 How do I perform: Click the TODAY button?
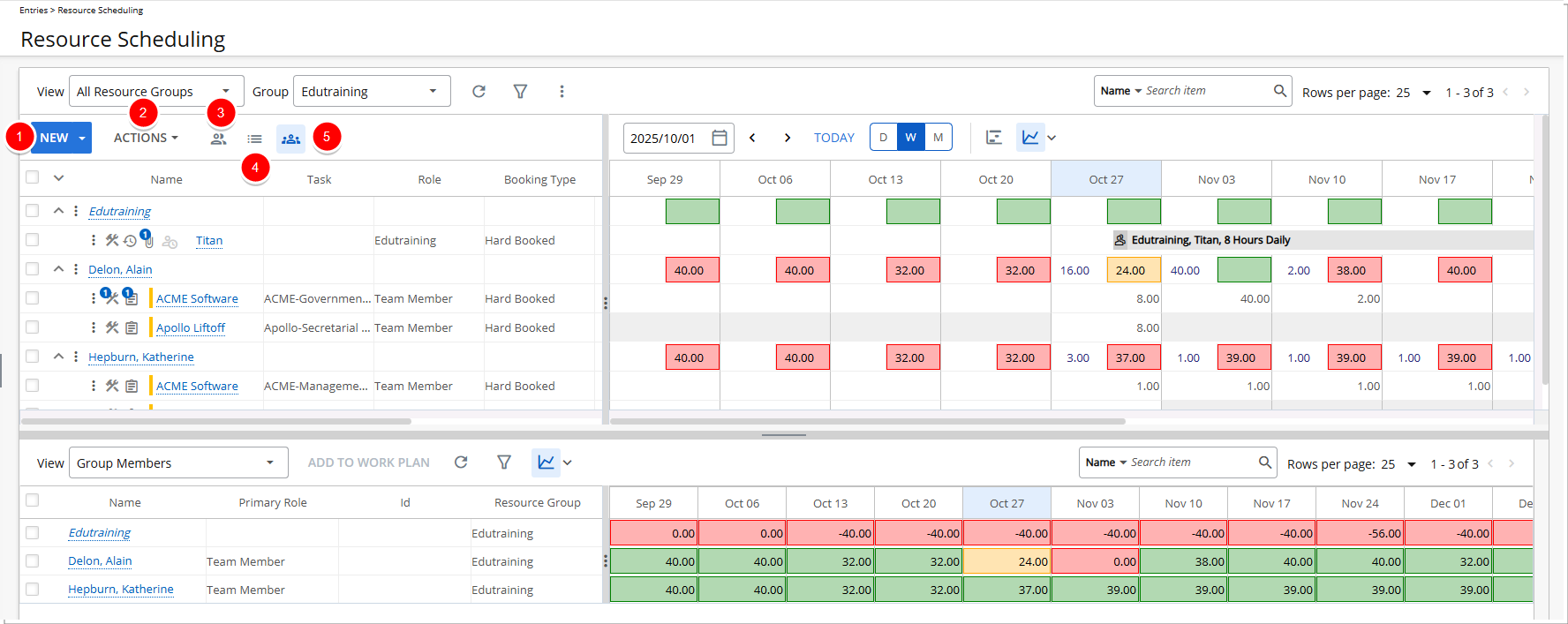point(833,138)
